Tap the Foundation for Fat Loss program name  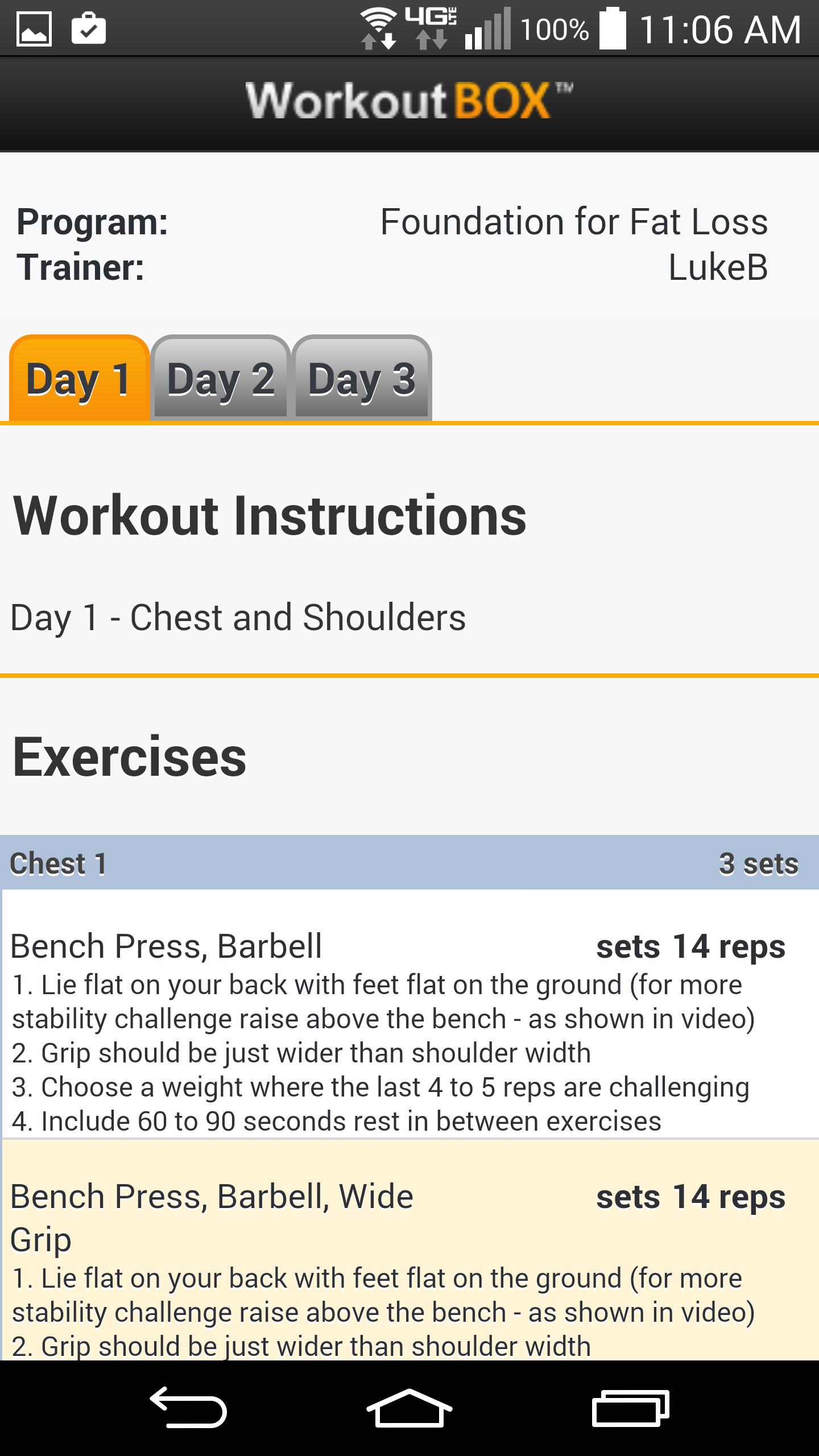[x=574, y=222]
